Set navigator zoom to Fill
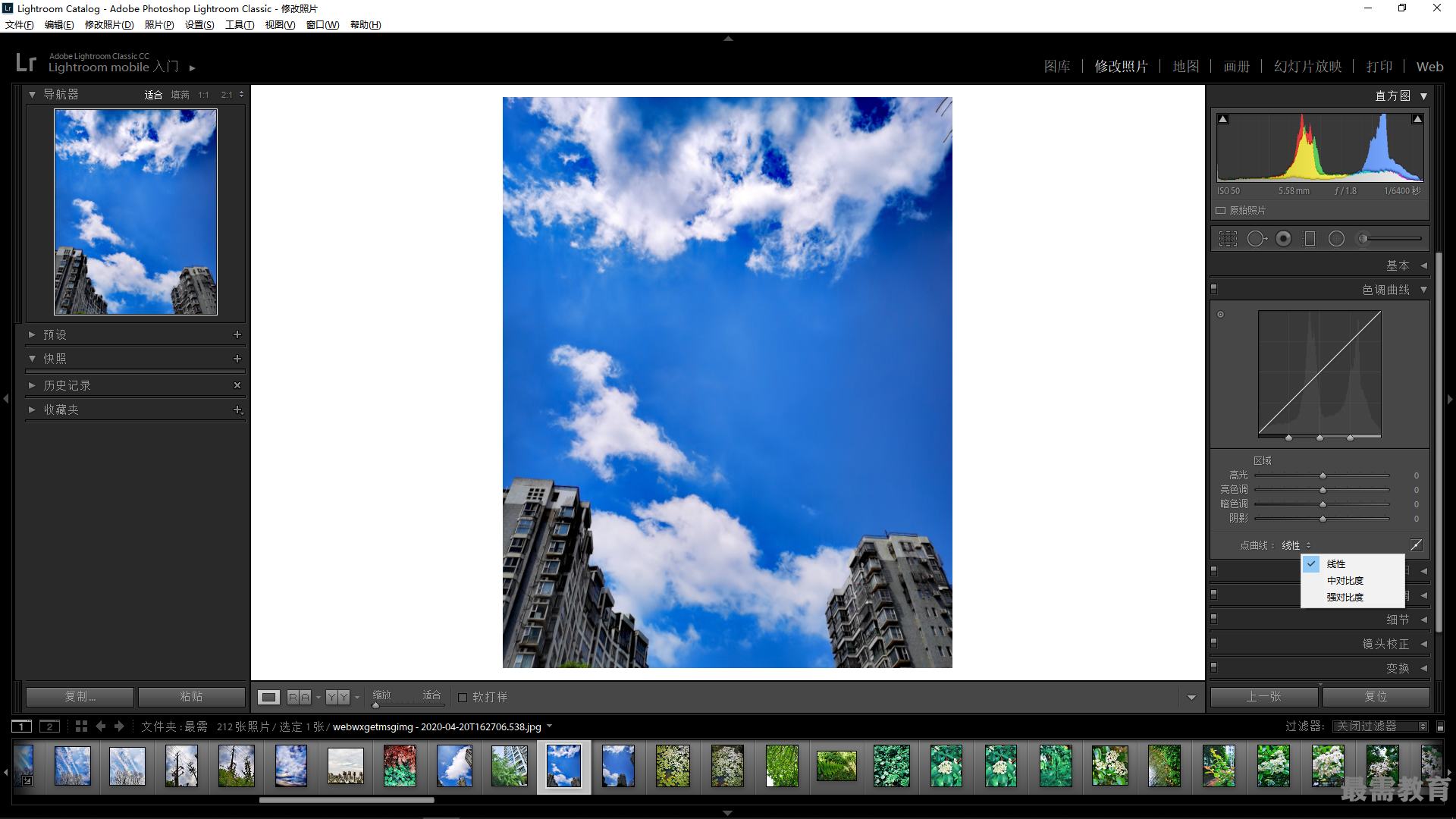The width and height of the screenshot is (1456, 819). tap(180, 95)
